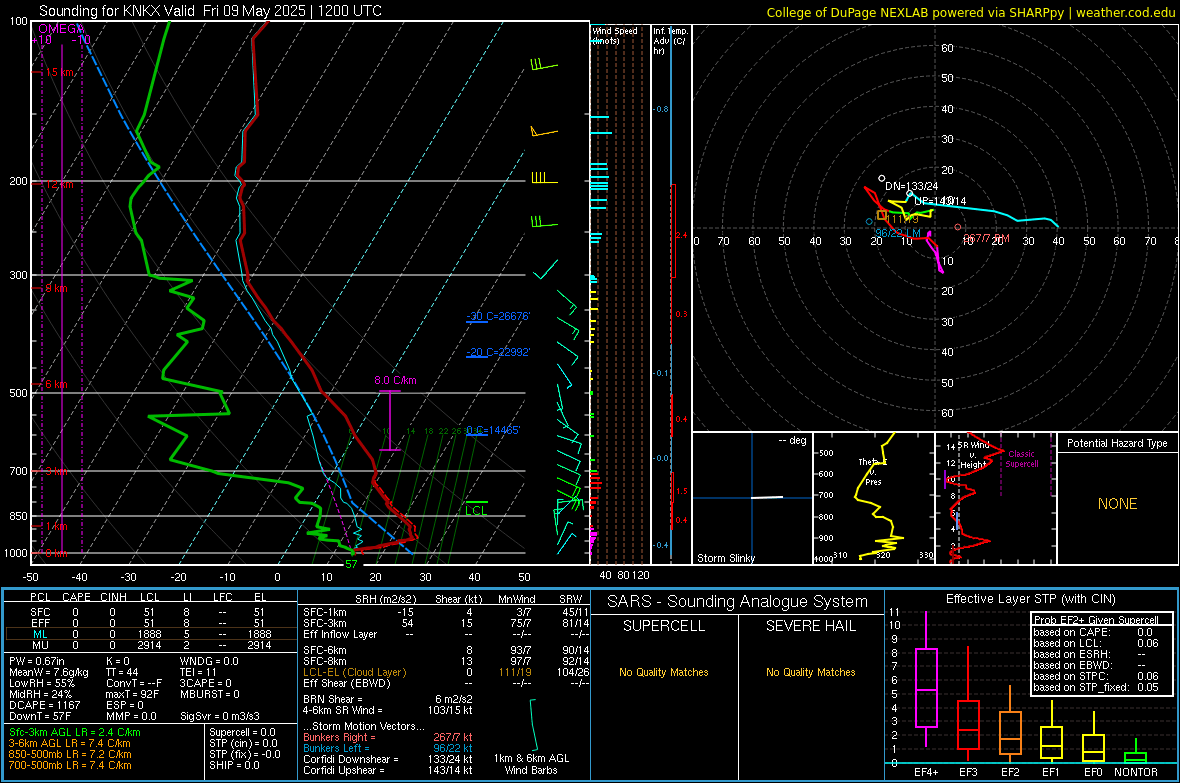Click the Corfidi Upshear = 143/14 kt text
Screen dimensions: 1180x783
[388, 770]
